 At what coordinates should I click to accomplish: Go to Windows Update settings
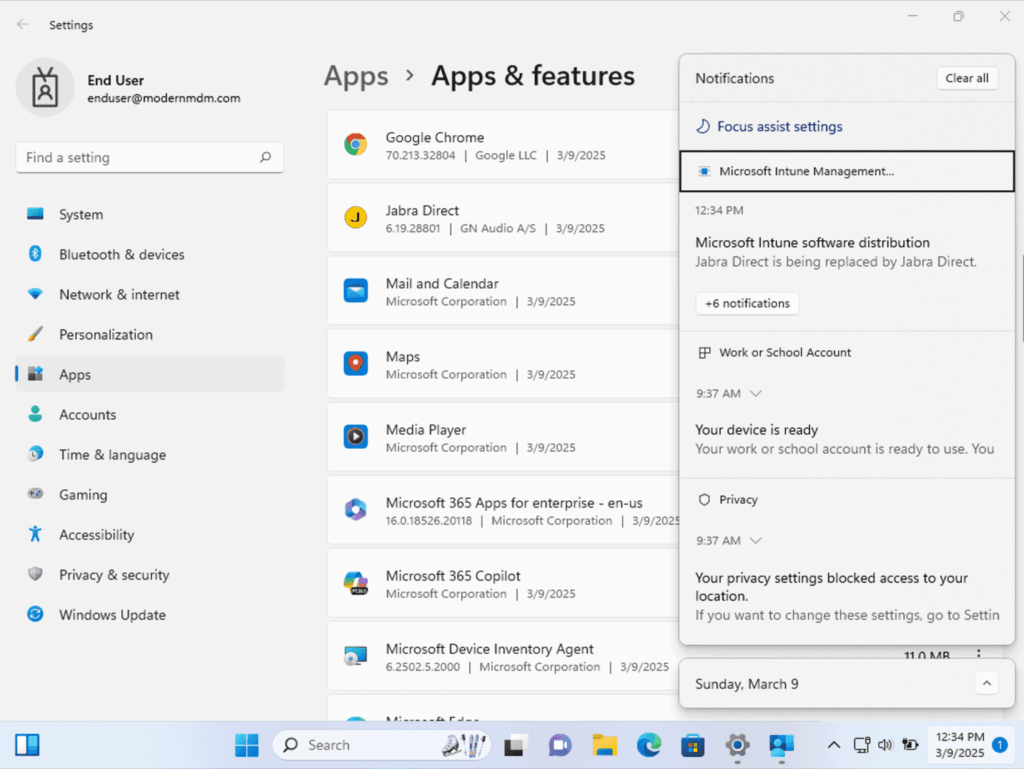112,615
